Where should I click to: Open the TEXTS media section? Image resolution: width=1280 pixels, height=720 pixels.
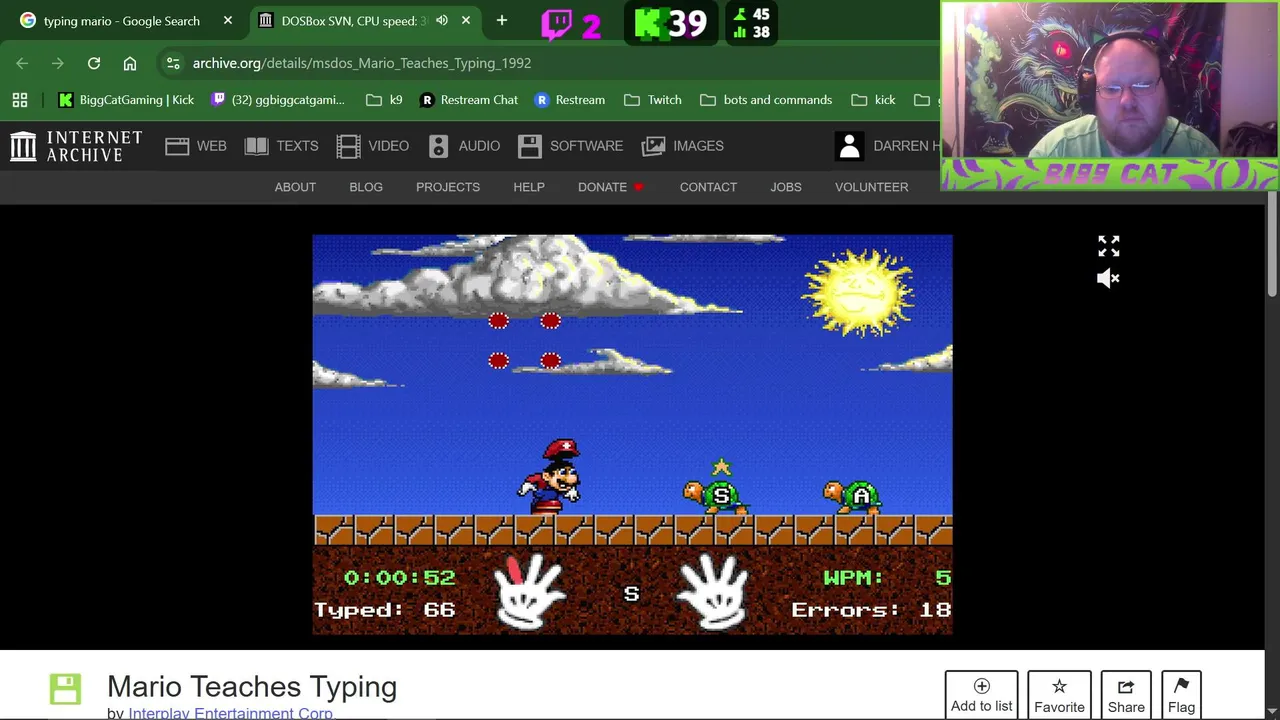[x=282, y=146]
